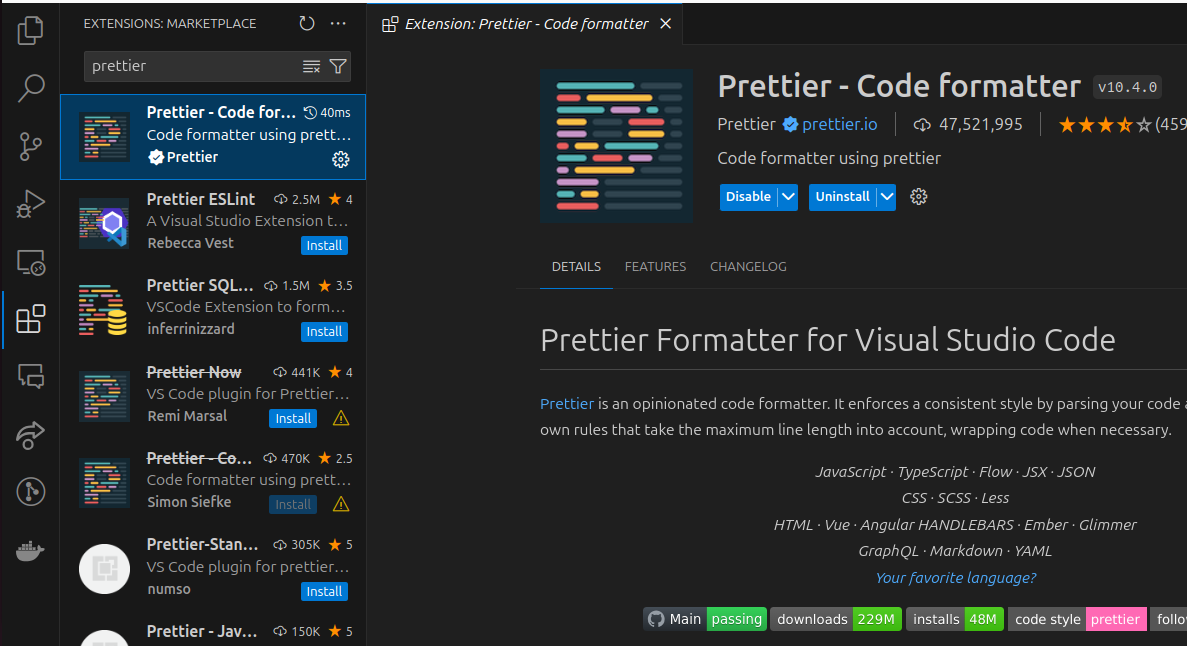The image size is (1187, 646).
Task: Install the Prettier ESLint extension
Action: click(324, 245)
